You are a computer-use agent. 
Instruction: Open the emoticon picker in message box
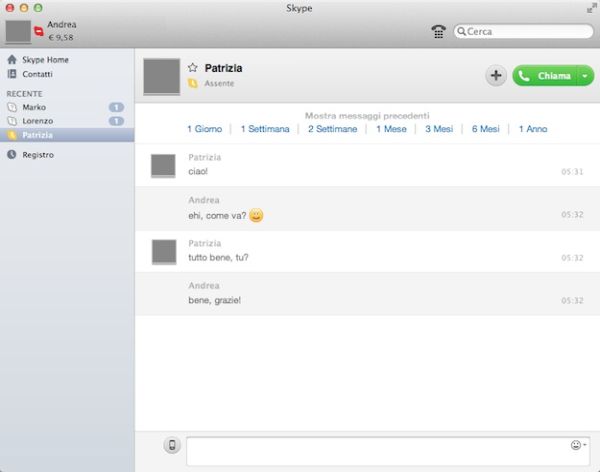pos(575,445)
